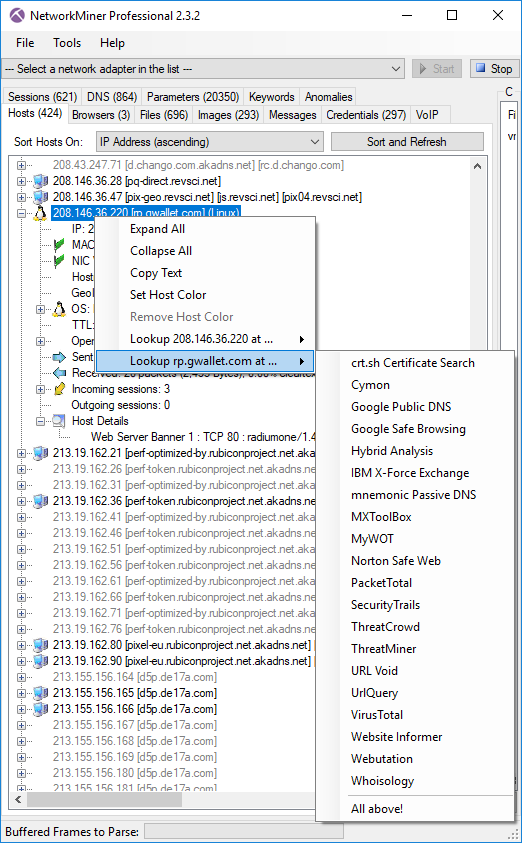The width and height of the screenshot is (522, 843).
Task: Click the horizontal scrollbar left arrow
Action: tap(18, 799)
